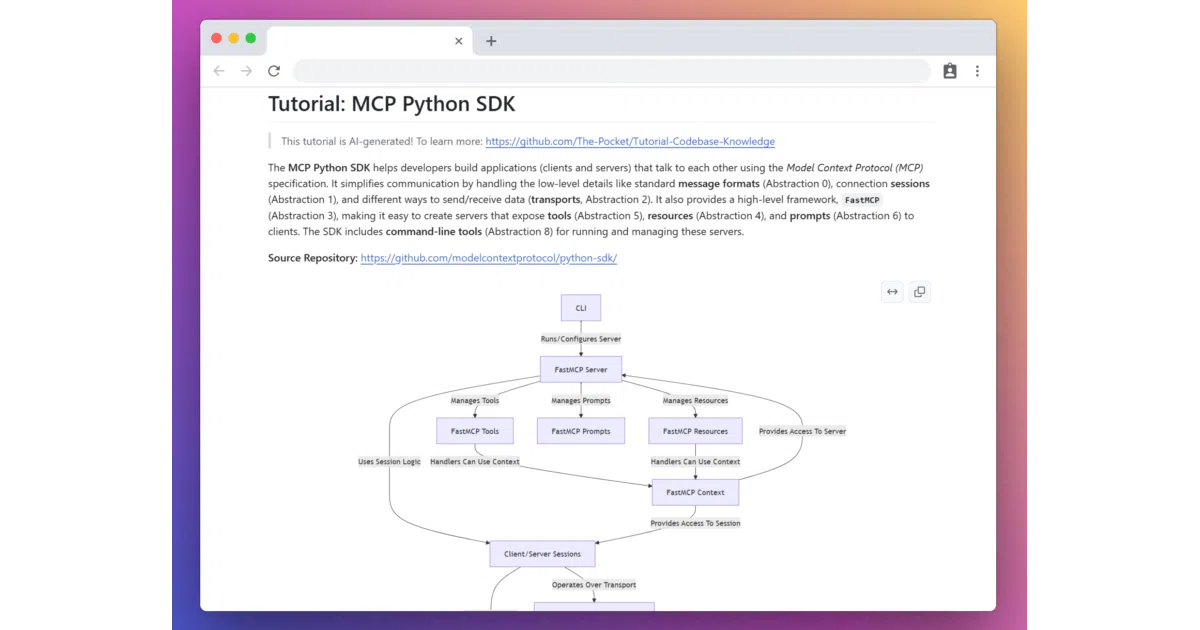Click the 'Manages Prompts' edge label
The image size is (1200, 630).
(x=581, y=400)
